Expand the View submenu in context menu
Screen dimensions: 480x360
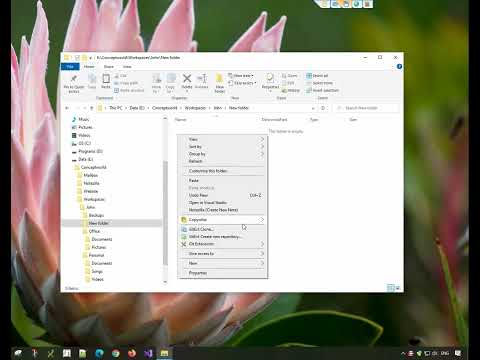[x=222, y=139]
